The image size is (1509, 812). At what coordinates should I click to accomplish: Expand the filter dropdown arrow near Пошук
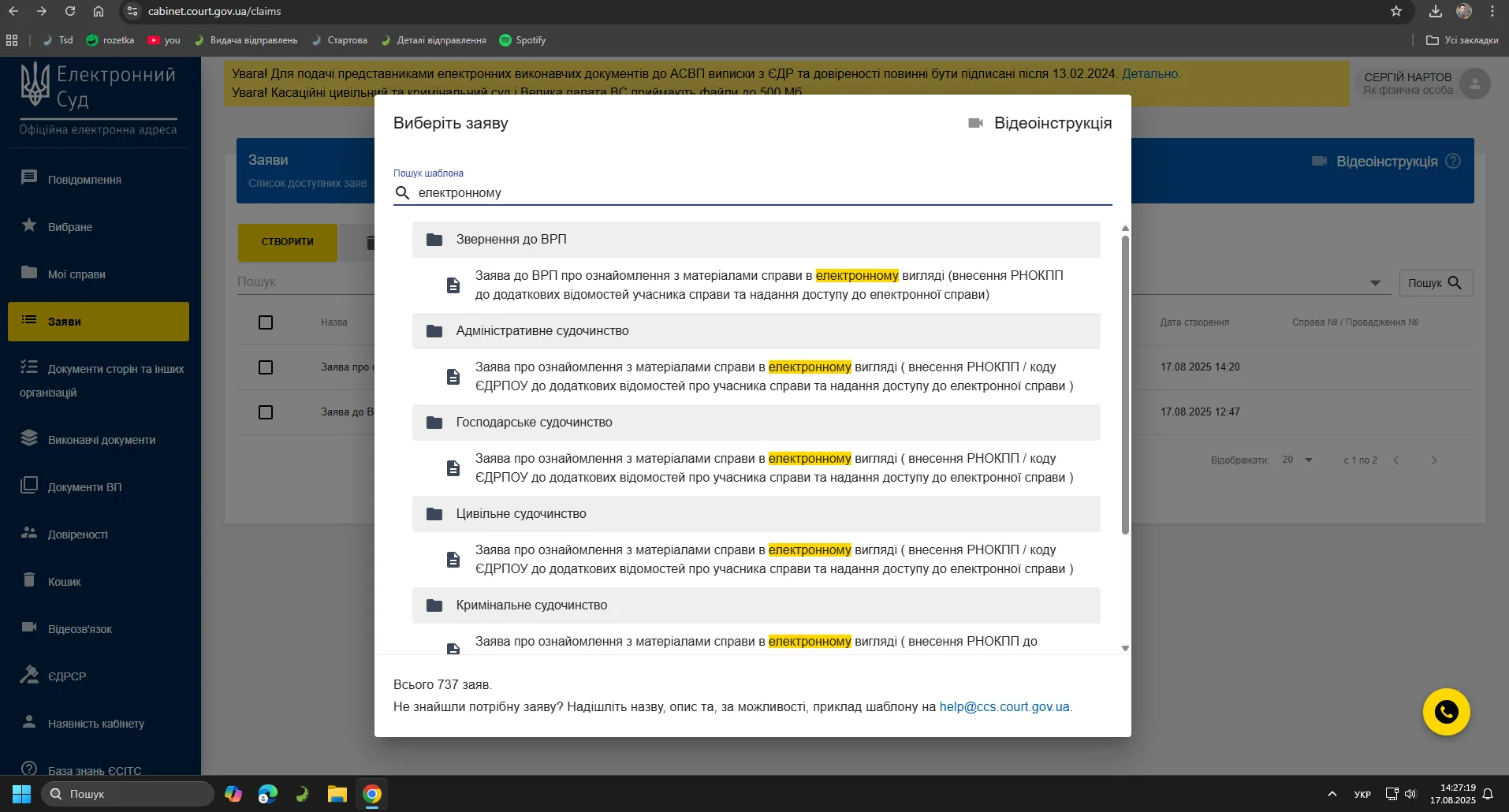[1375, 283]
